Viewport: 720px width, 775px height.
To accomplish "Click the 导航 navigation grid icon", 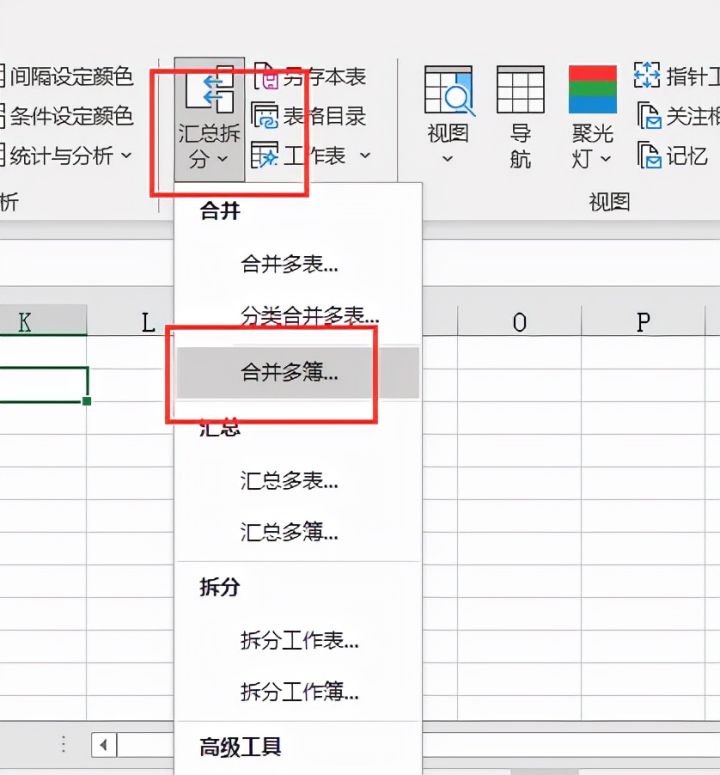I will tap(520, 89).
